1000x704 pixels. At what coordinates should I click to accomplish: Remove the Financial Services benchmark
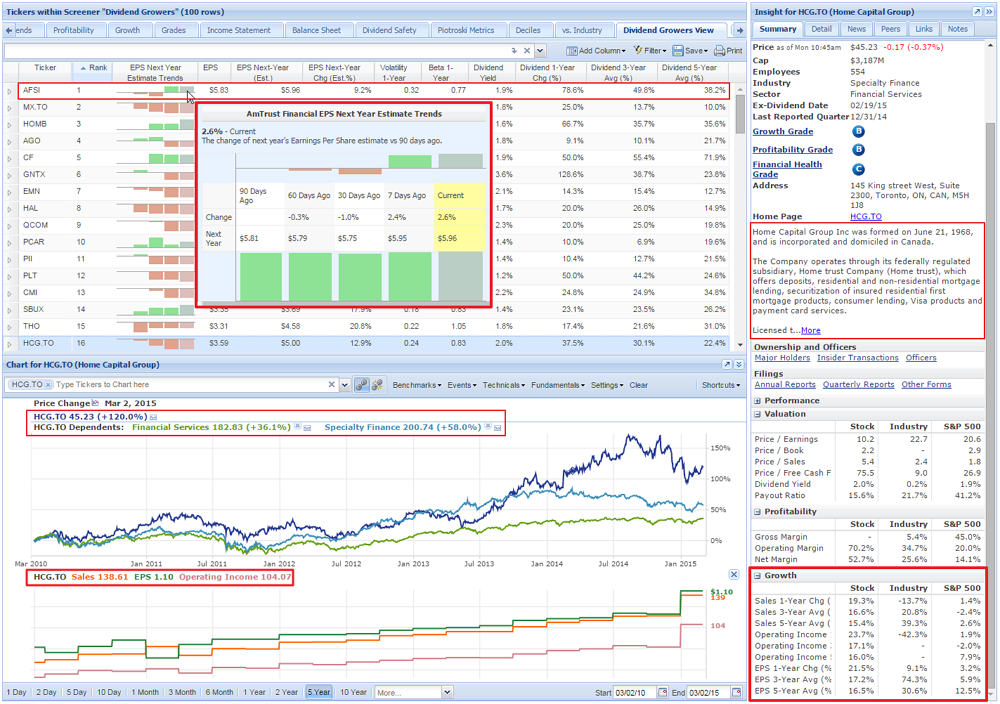[x=297, y=427]
